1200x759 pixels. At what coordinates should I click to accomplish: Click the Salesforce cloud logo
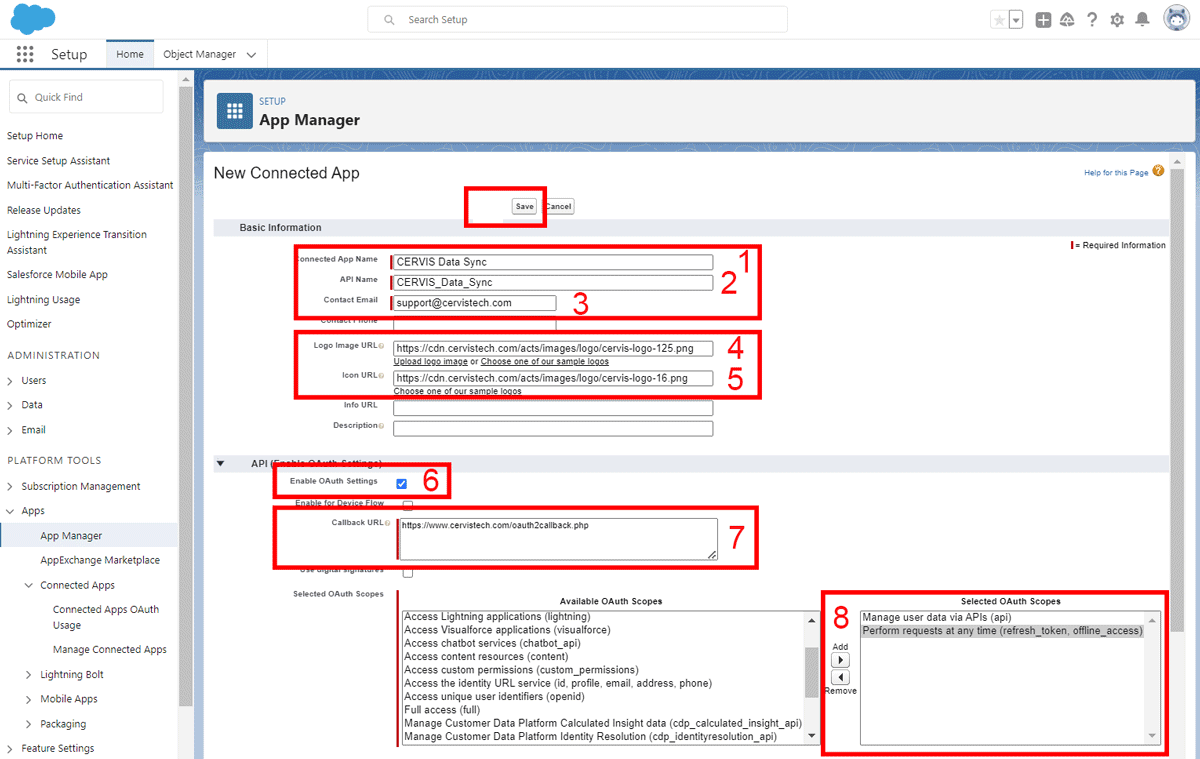(33, 19)
